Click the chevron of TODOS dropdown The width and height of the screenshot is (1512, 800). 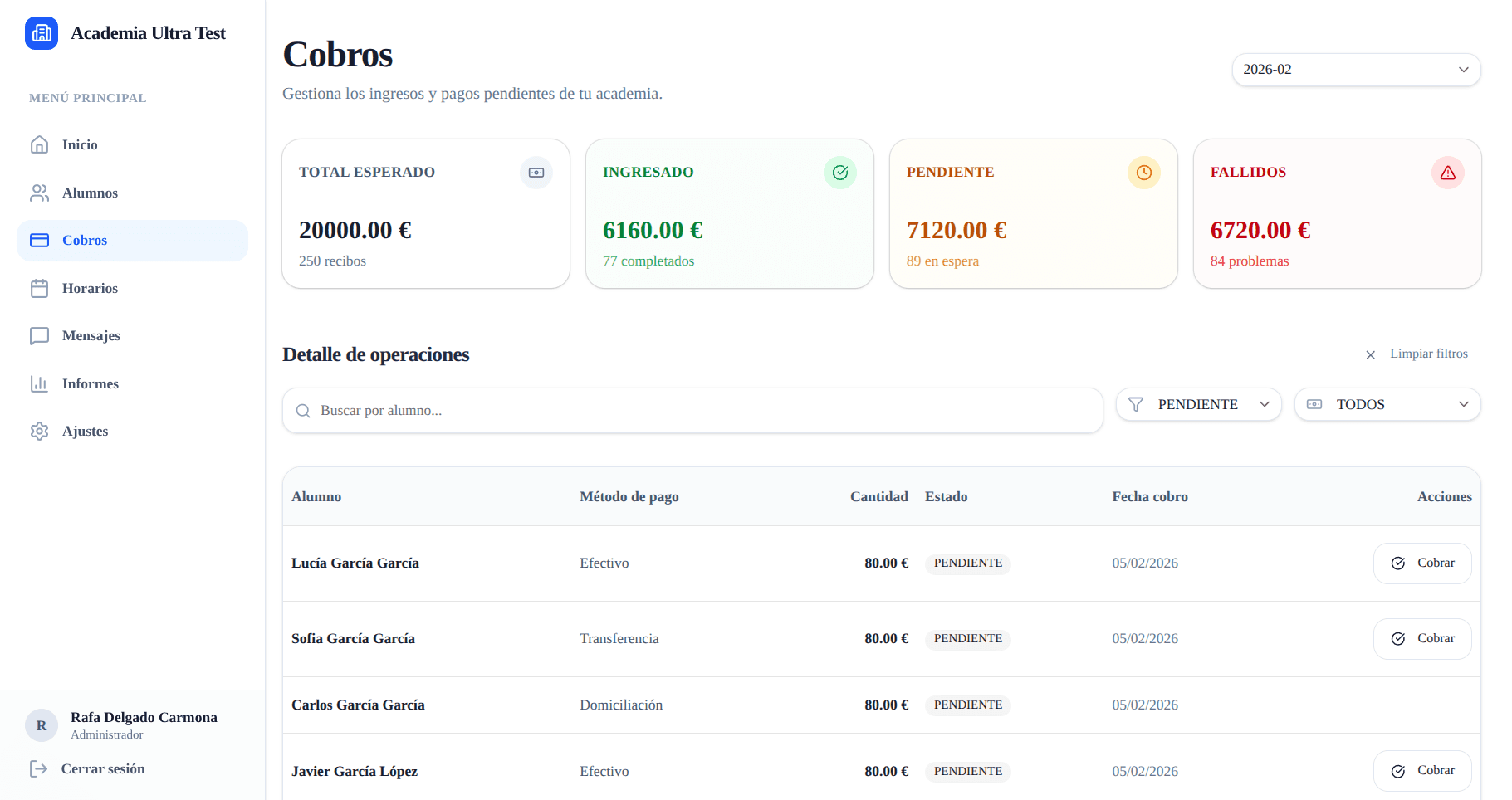1464,404
